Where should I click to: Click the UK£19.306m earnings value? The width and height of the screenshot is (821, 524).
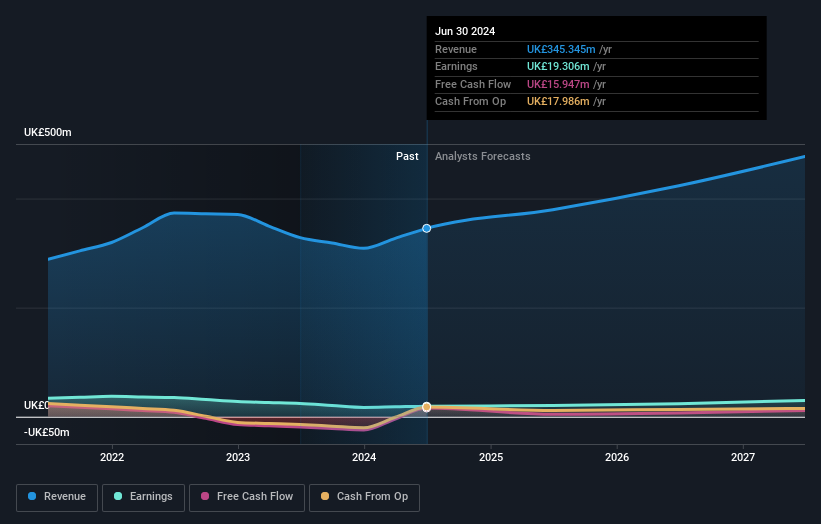pyautogui.click(x=558, y=66)
